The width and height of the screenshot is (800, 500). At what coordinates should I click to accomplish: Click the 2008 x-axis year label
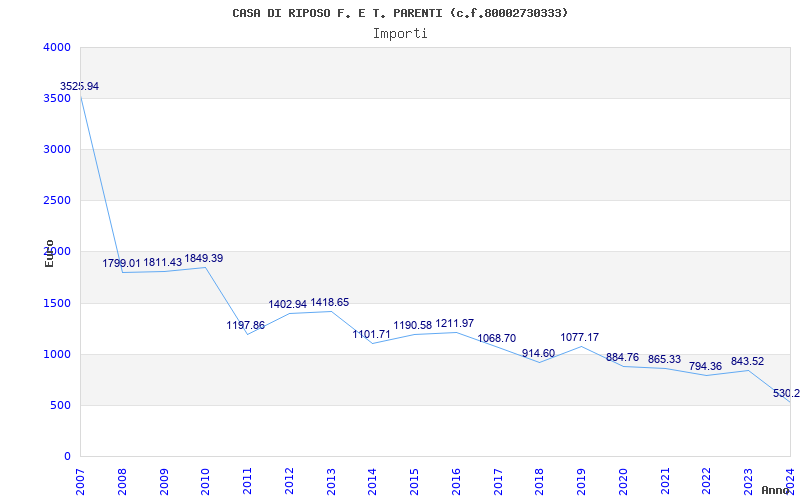pos(122,481)
